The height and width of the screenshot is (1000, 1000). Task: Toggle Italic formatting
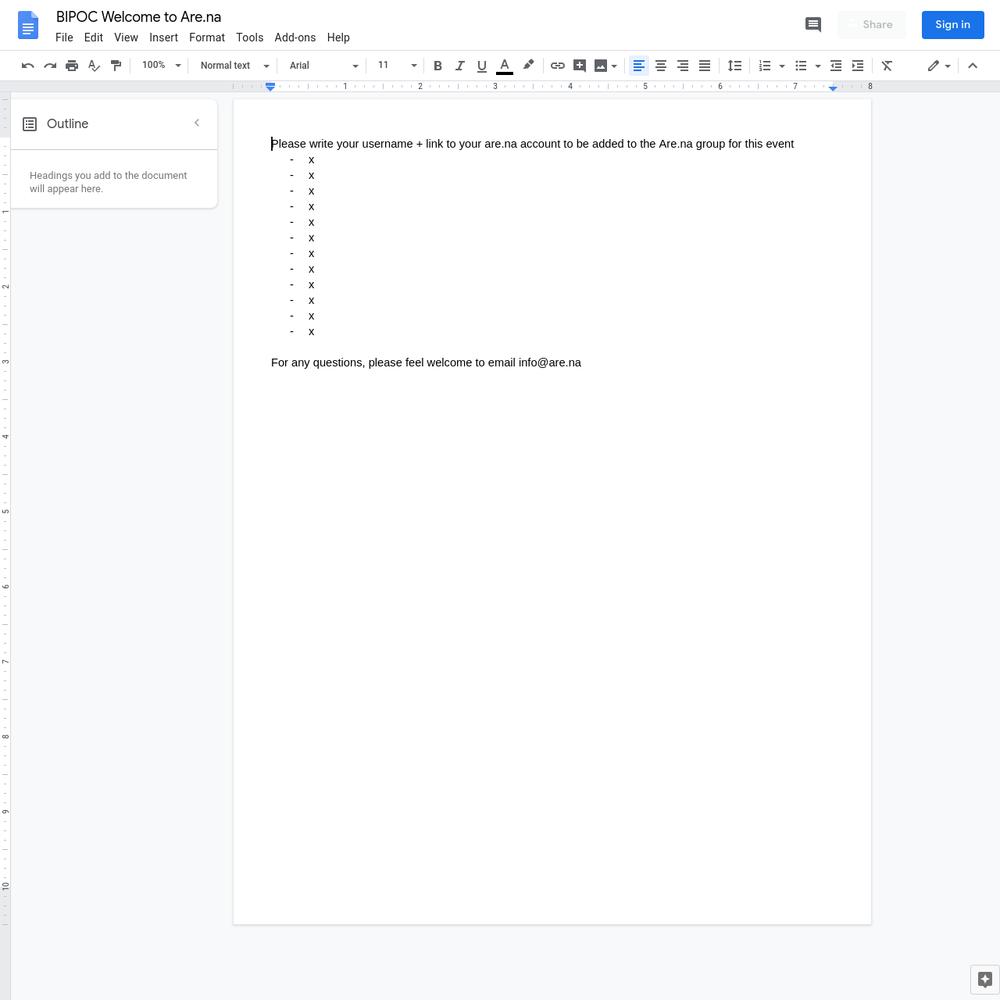tap(460, 66)
